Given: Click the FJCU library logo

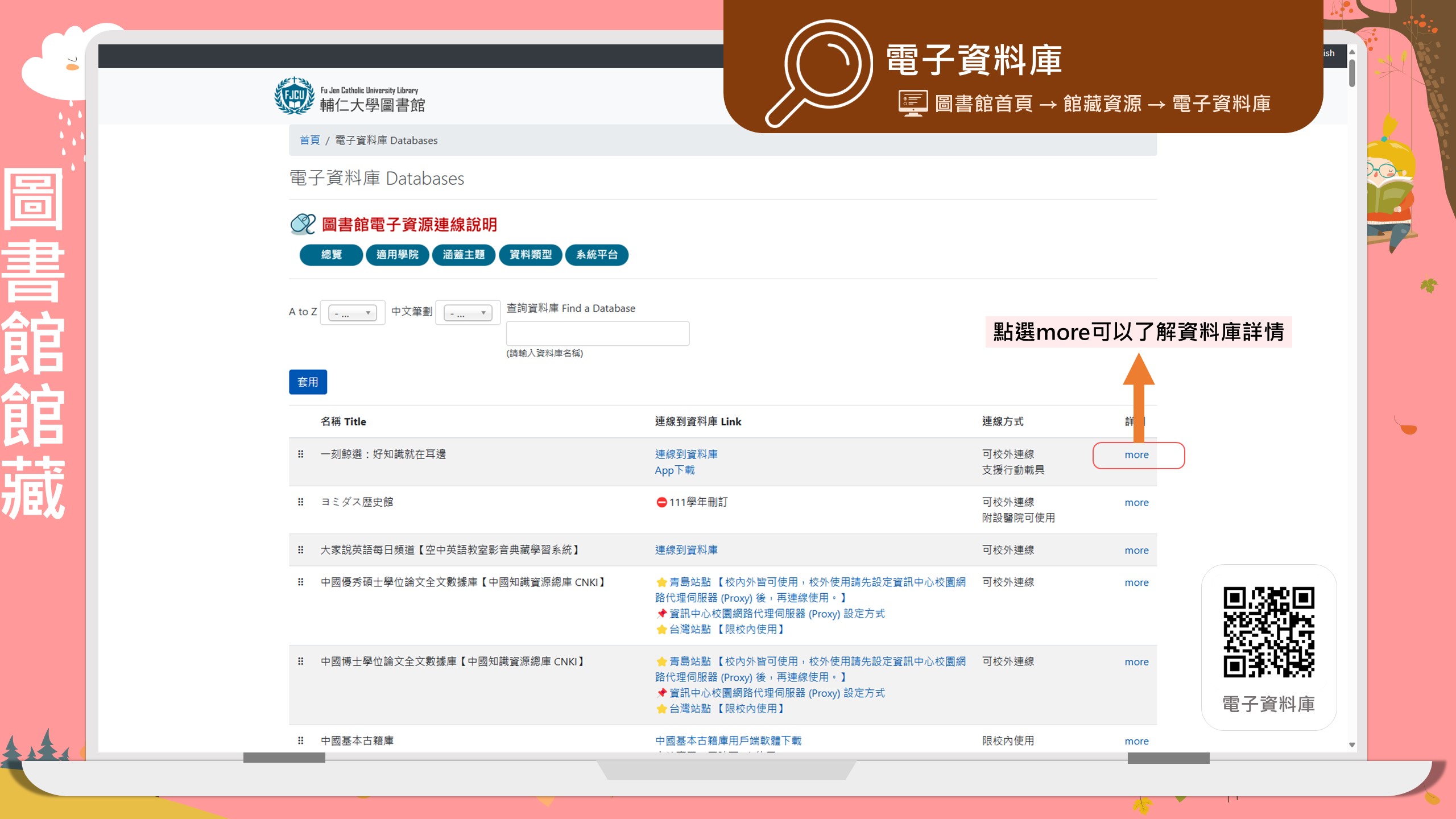Looking at the screenshot, I should coord(350,97).
